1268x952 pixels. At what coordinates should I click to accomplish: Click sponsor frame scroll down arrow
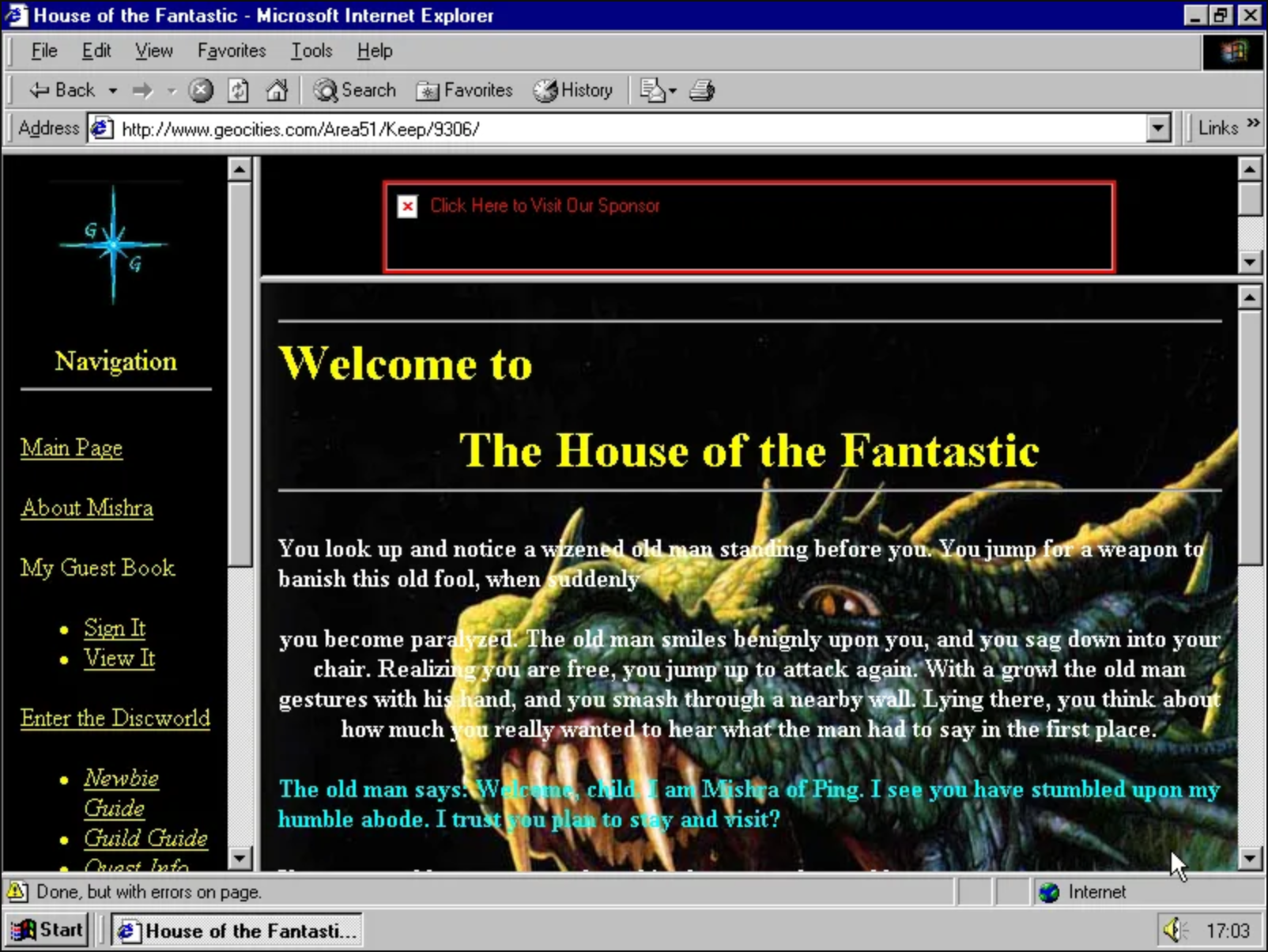(1250, 261)
